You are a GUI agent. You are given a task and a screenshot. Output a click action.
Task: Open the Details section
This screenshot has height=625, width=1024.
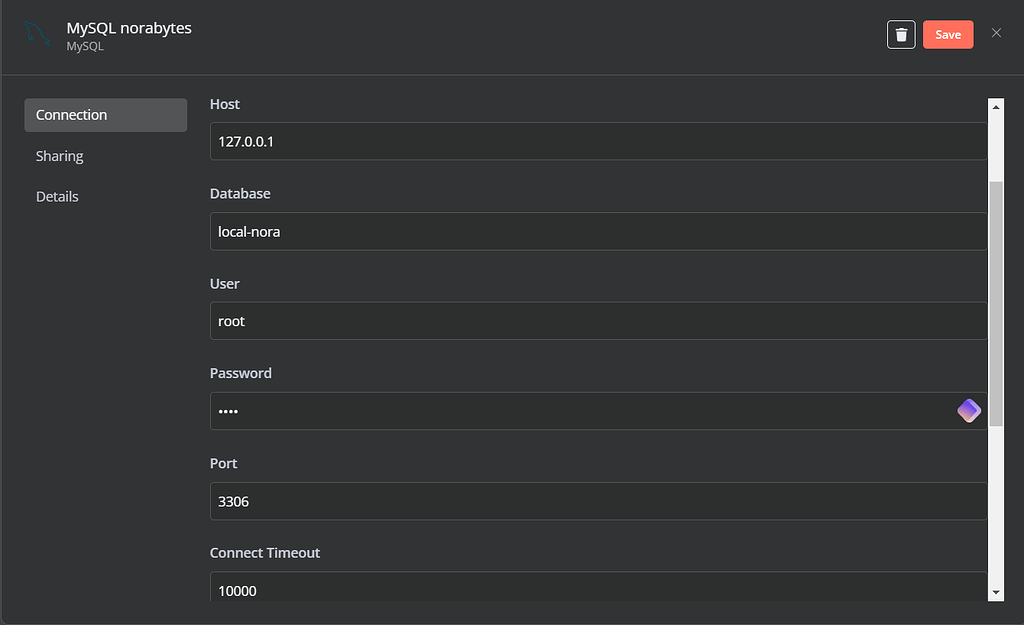pos(57,196)
